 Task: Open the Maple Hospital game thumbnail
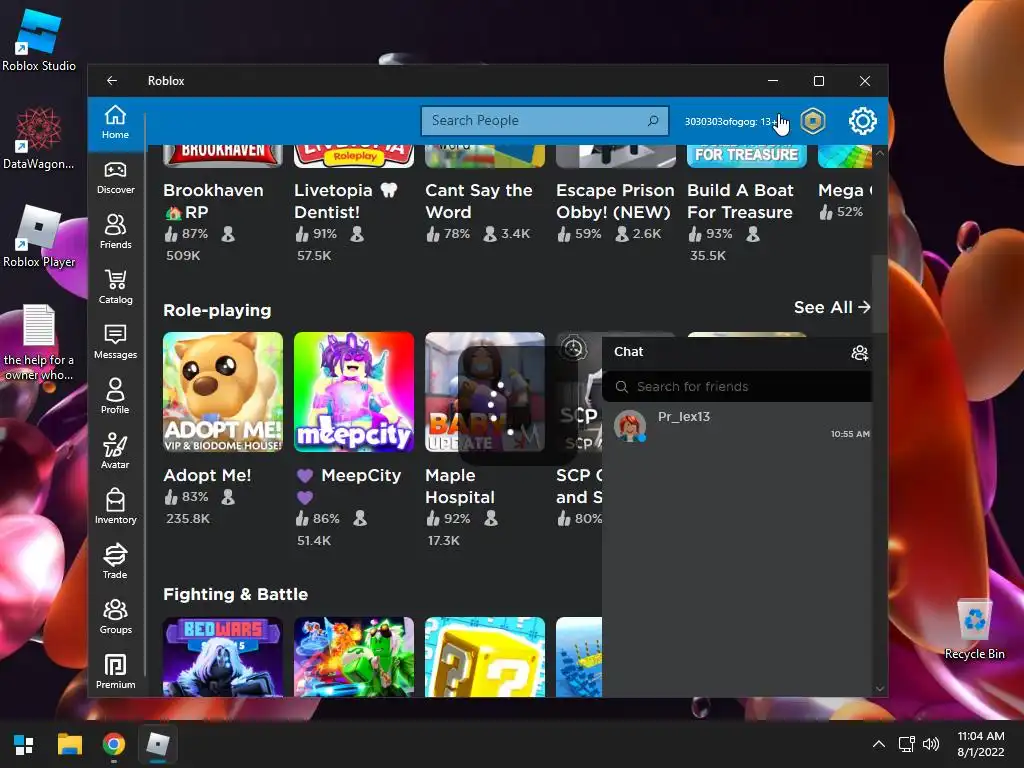(485, 392)
